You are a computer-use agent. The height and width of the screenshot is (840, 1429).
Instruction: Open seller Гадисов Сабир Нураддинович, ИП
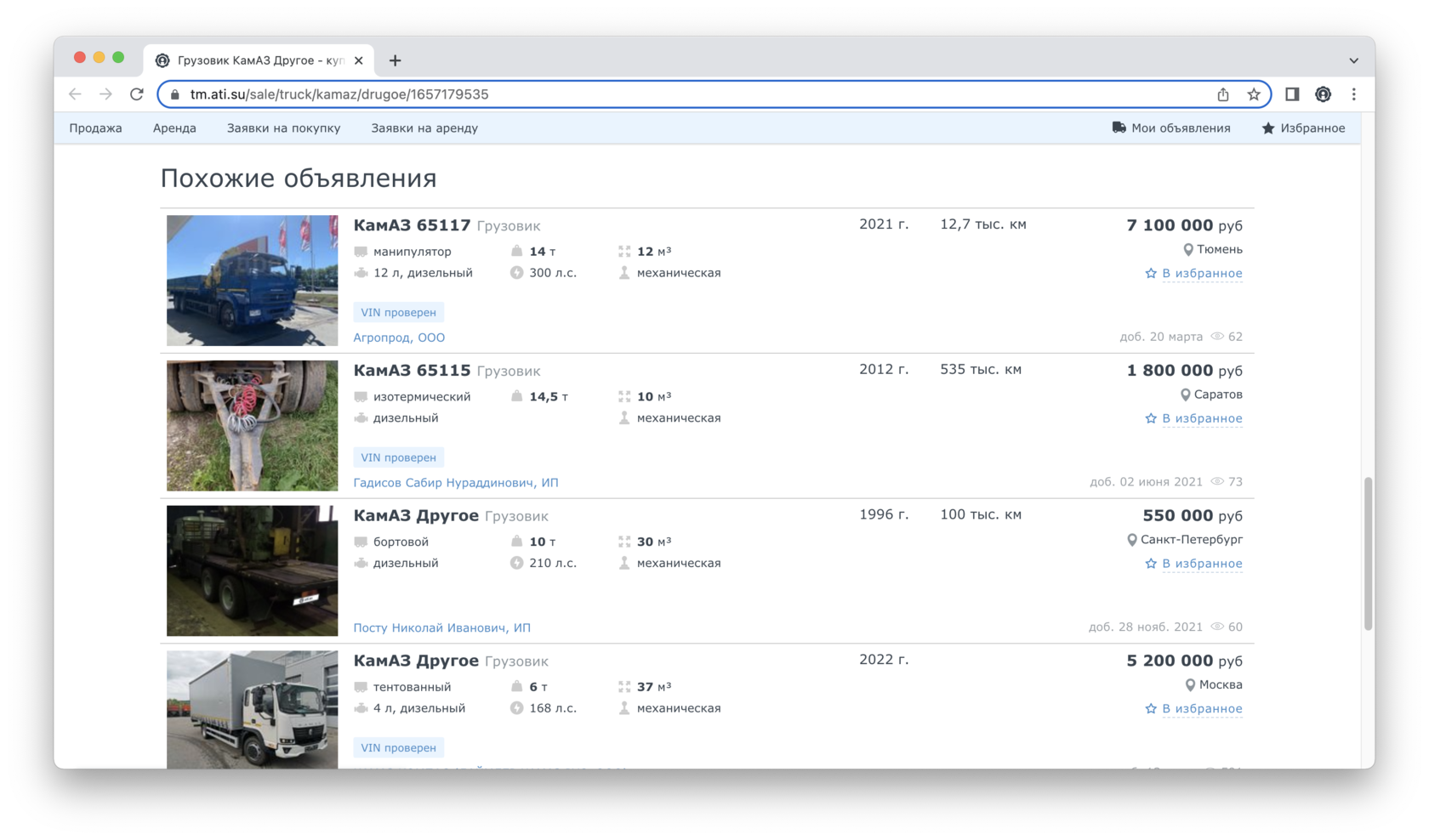456,483
